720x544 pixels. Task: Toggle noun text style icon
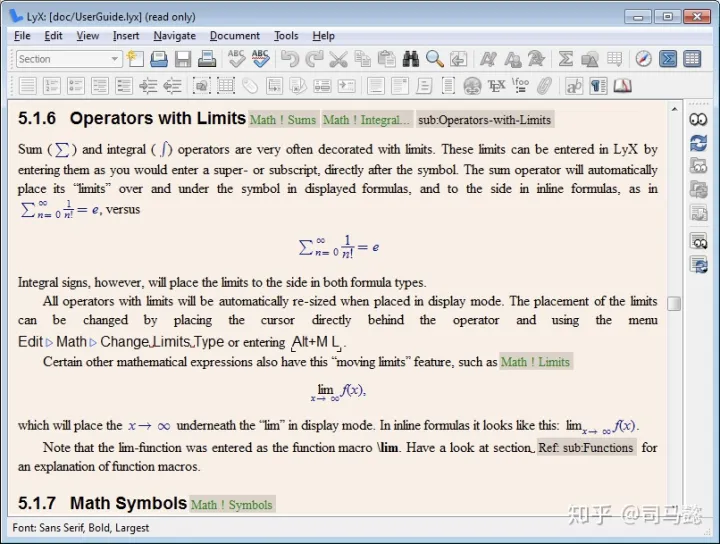(x=512, y=59)
